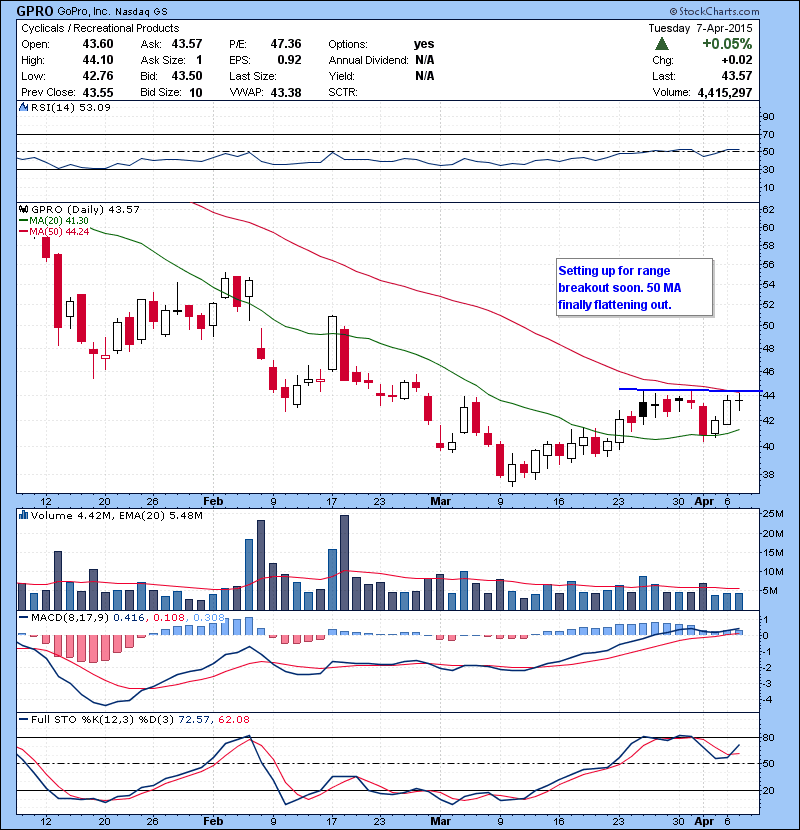The width and height of the screenshot is (800, 830).
Task: Click the P/E value 47.36
Action: [x=286, y=44]
